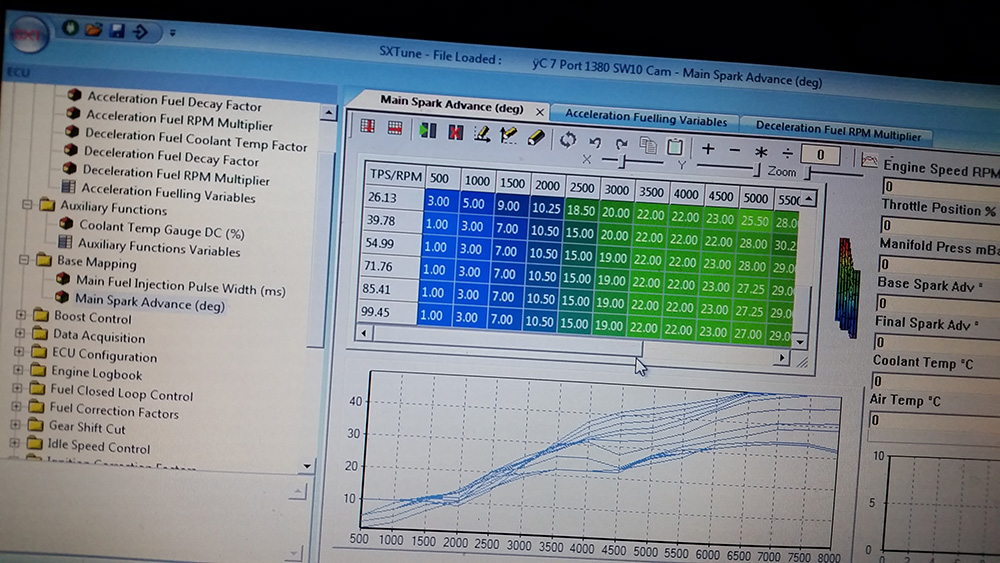Open the quick access toolbar dropdown arrow
The image size is (1000, 563).
(172, 32)
